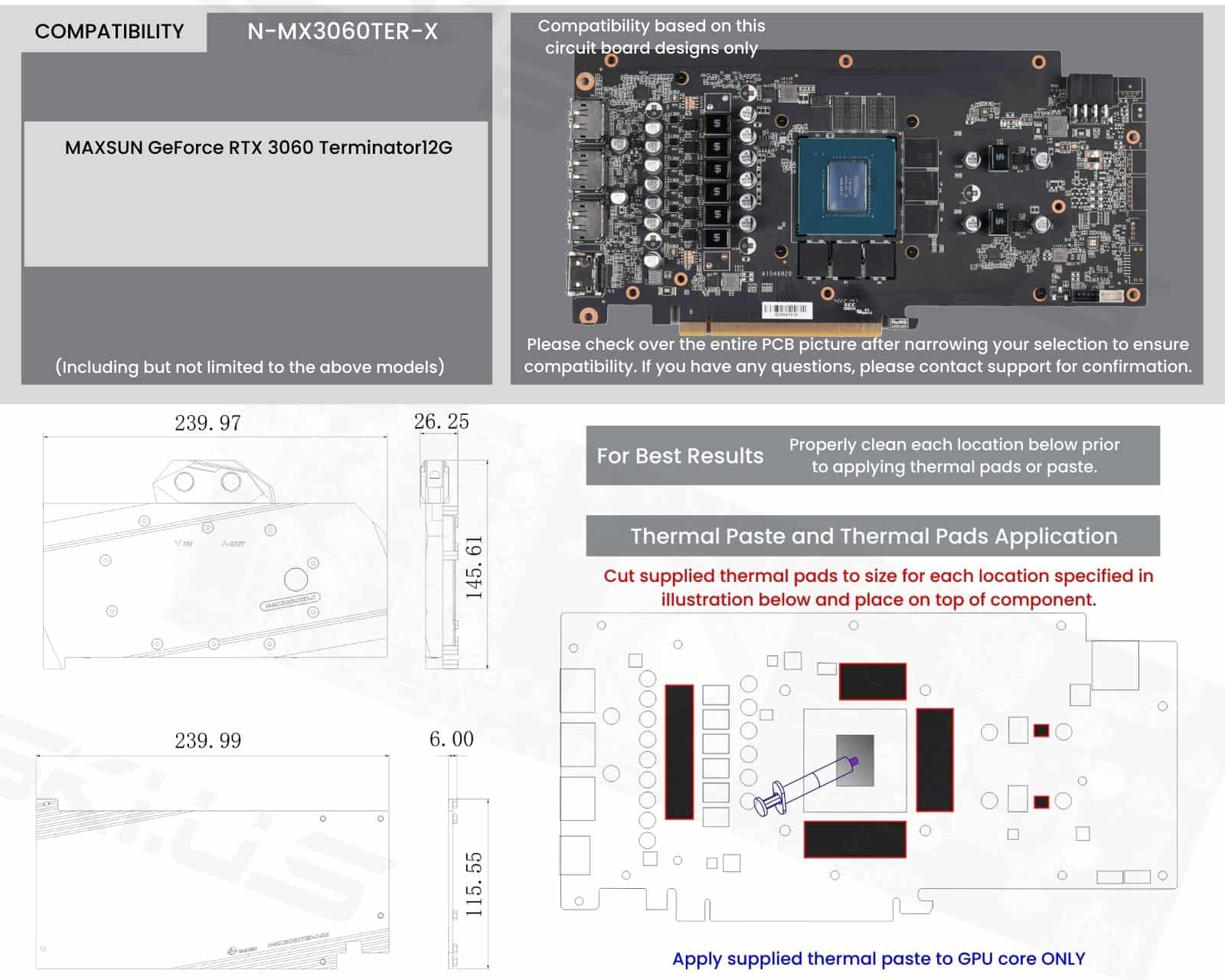Select the N-MX3060TER-X model header

(x=342, y=31)
